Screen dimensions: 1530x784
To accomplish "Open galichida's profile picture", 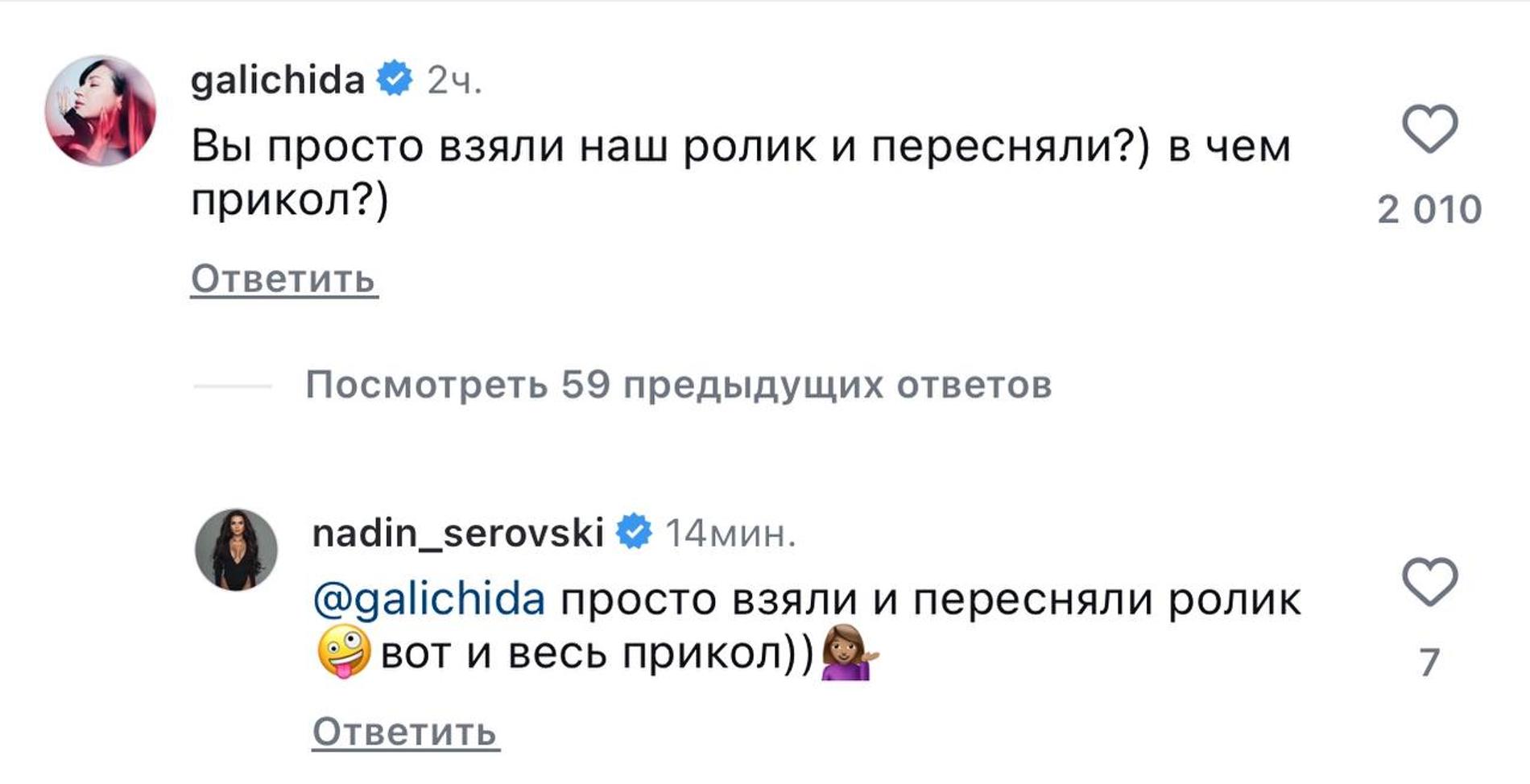I will coord(101,110).
